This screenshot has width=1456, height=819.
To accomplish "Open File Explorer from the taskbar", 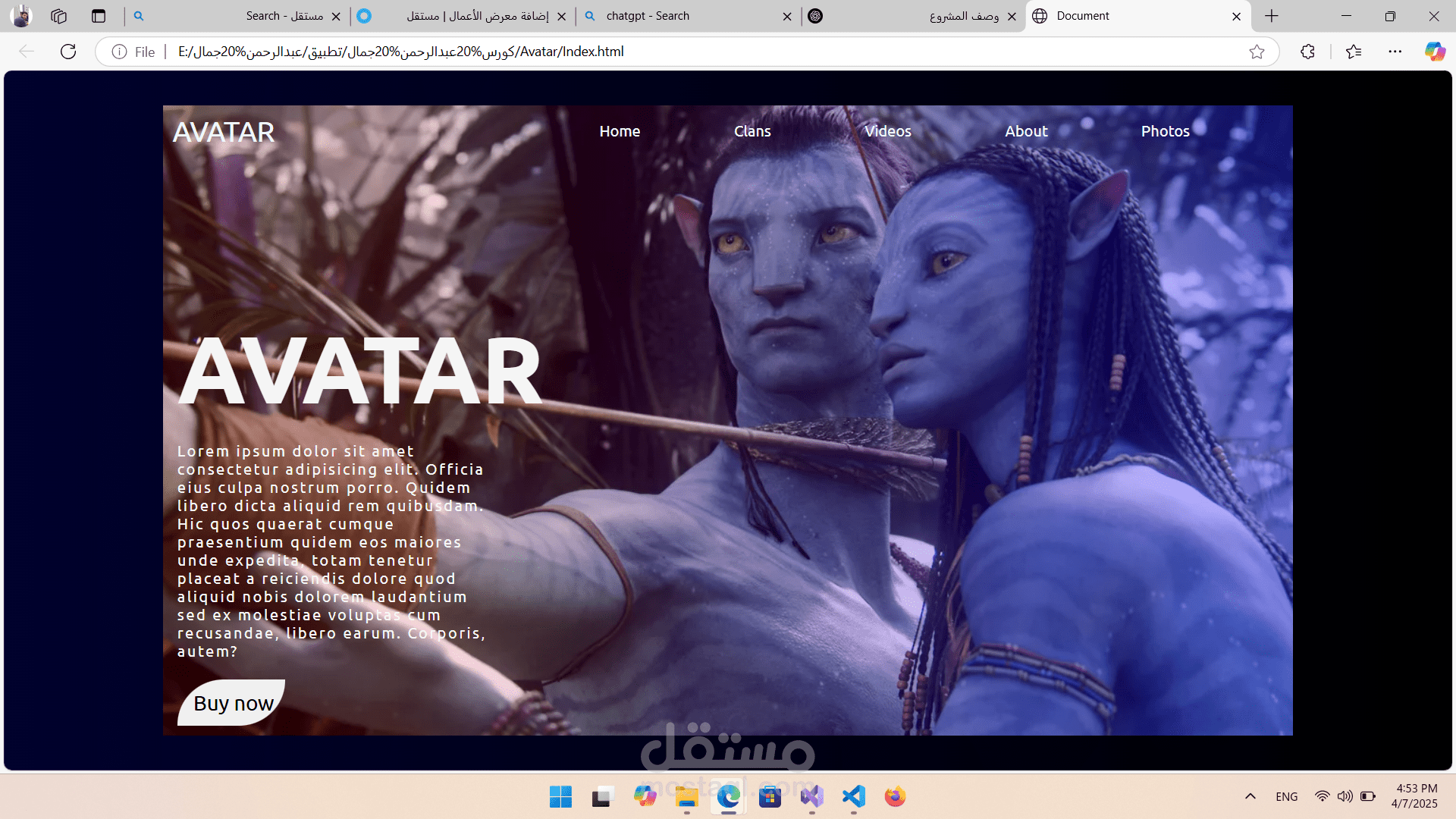I will tap(686, 797).
